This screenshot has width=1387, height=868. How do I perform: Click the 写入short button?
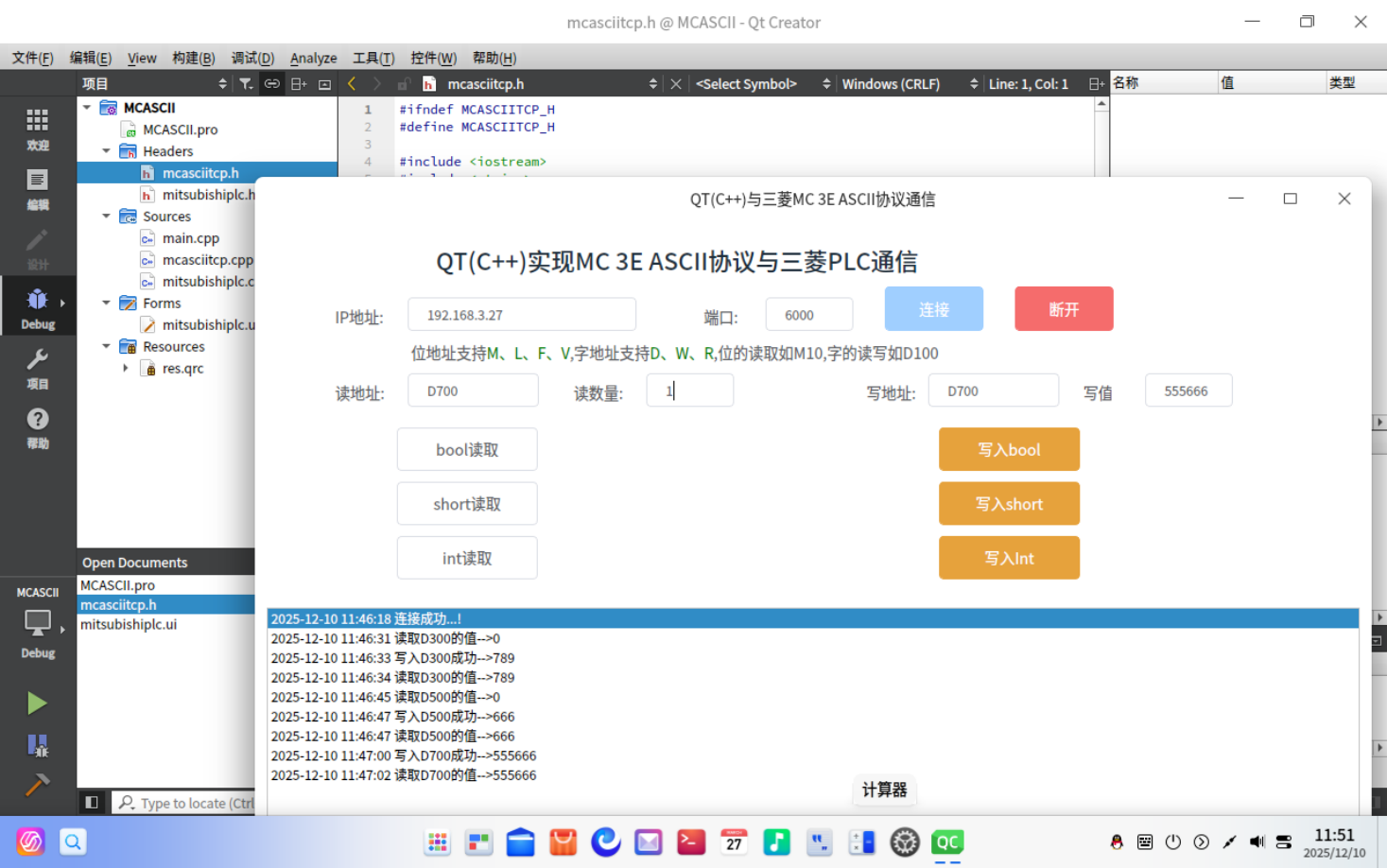click(x=1009, y=504)
